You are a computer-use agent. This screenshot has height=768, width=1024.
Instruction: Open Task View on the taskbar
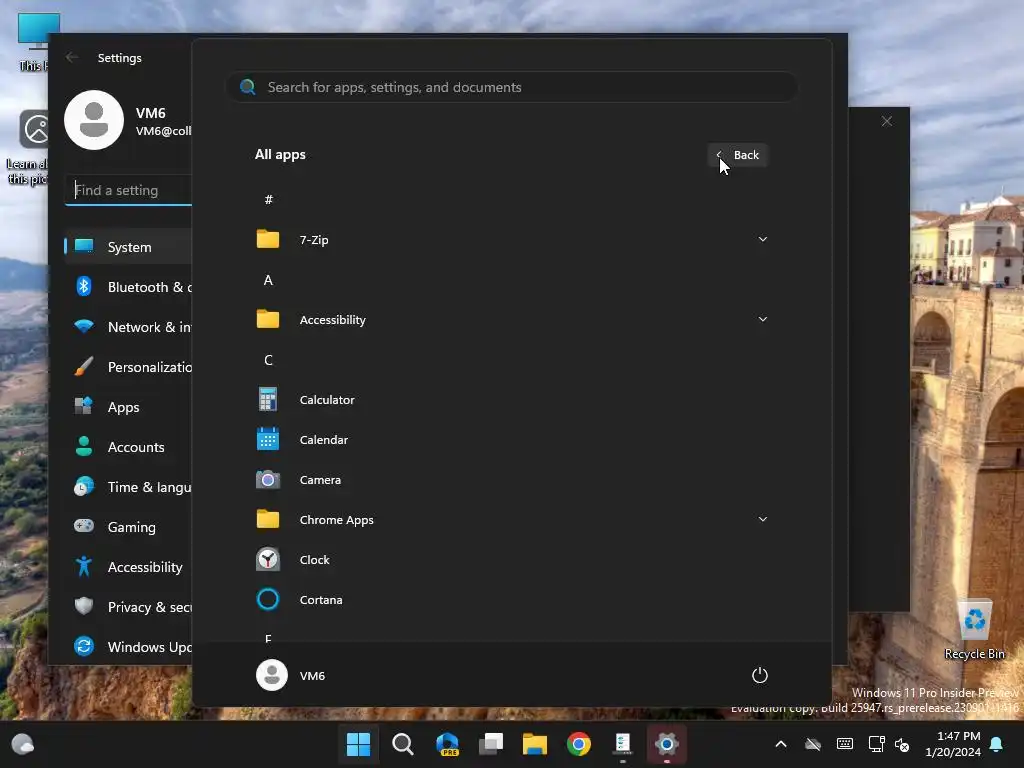[491, 744]
